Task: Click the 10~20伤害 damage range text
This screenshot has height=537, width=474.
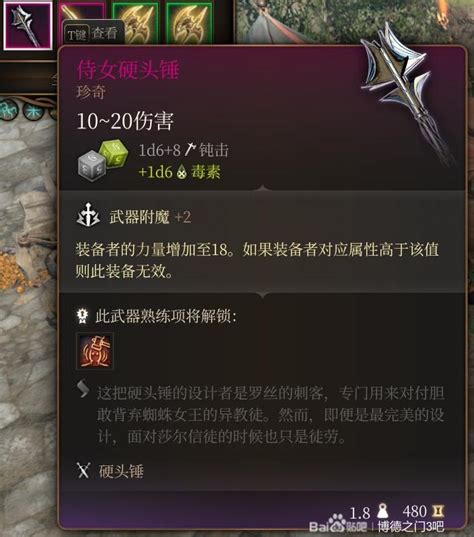Action: 125,121
